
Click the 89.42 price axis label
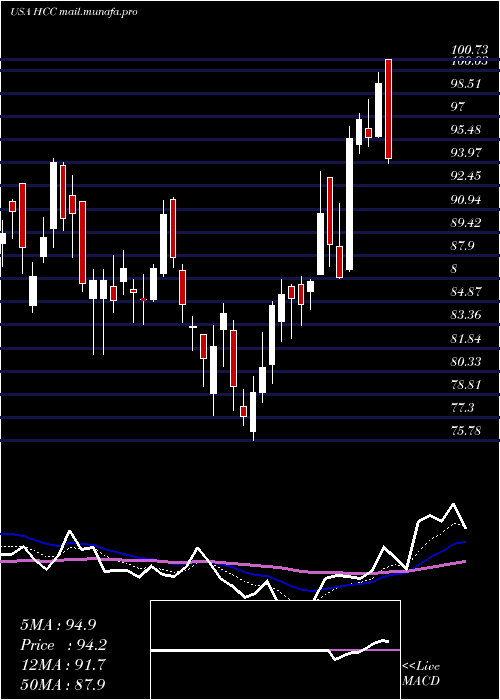point(466,223)
